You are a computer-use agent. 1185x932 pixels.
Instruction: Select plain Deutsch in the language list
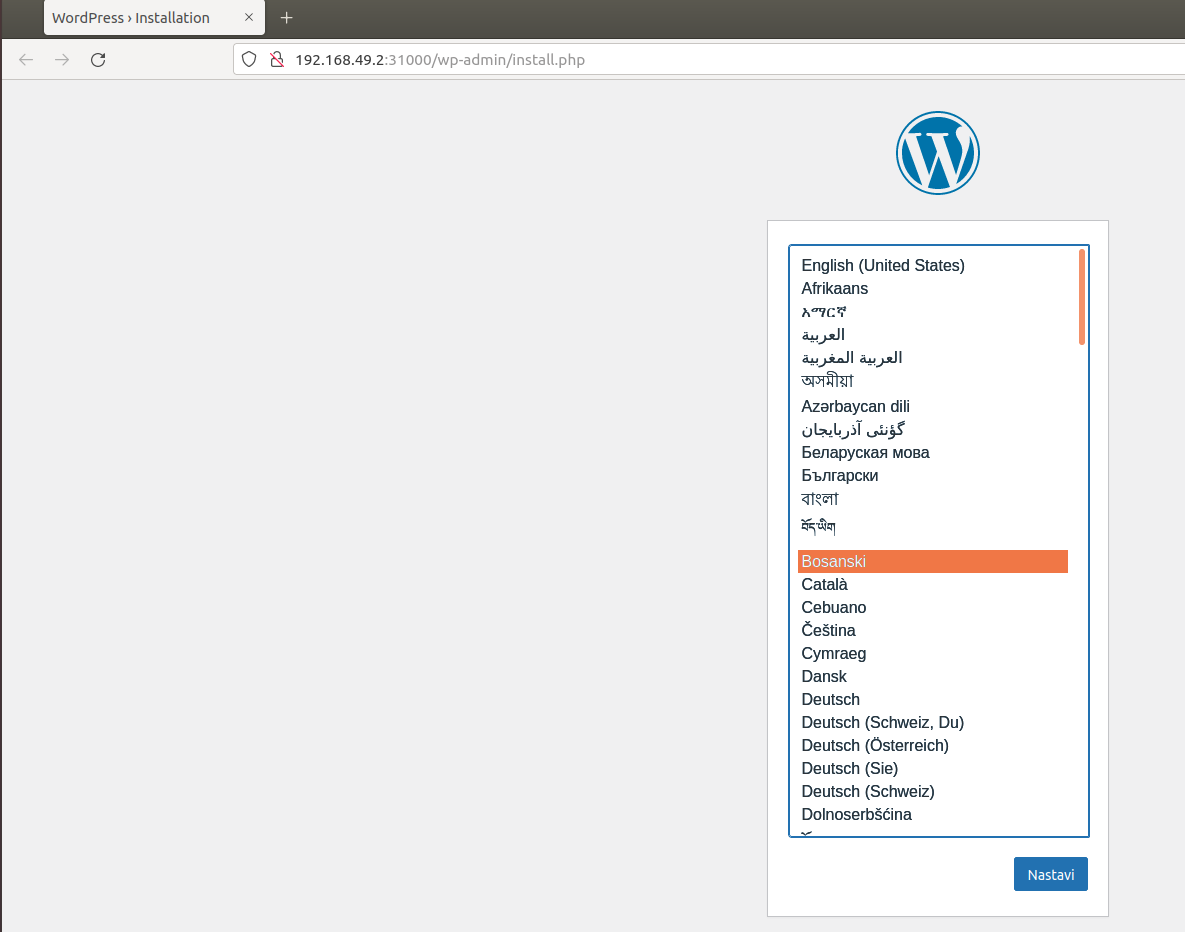(x=933, y=700)
